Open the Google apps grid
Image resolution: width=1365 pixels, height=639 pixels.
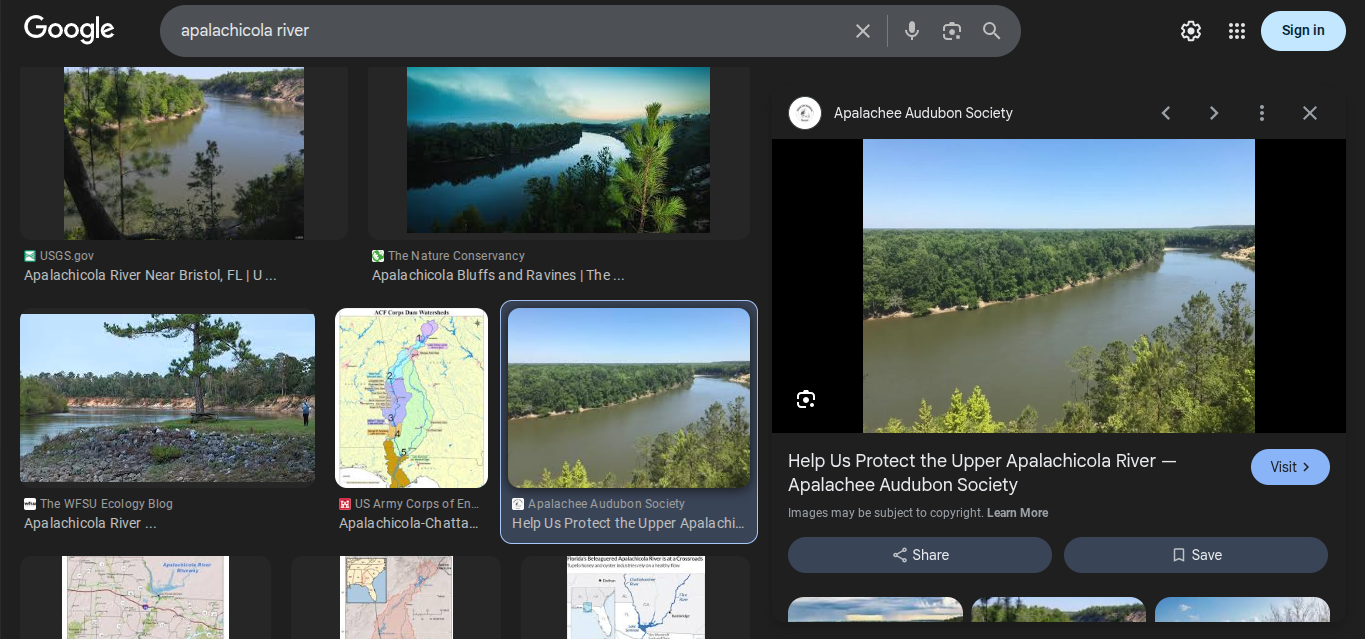[1237, 31]
